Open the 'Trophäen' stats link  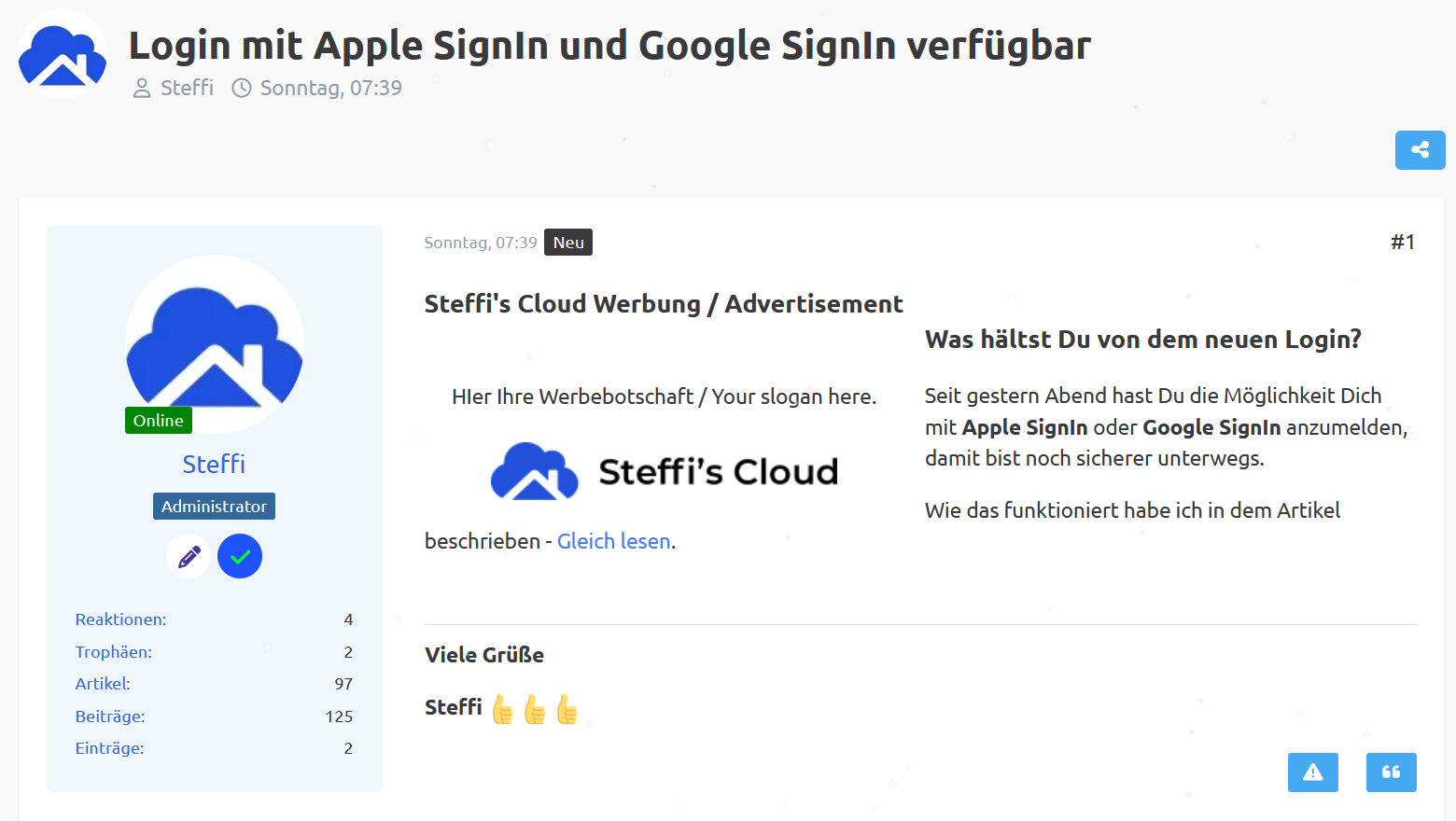(x=114, y=652)
